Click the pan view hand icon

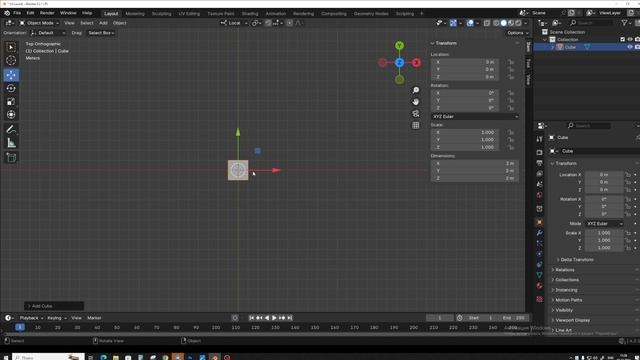(x=416, y=102)
